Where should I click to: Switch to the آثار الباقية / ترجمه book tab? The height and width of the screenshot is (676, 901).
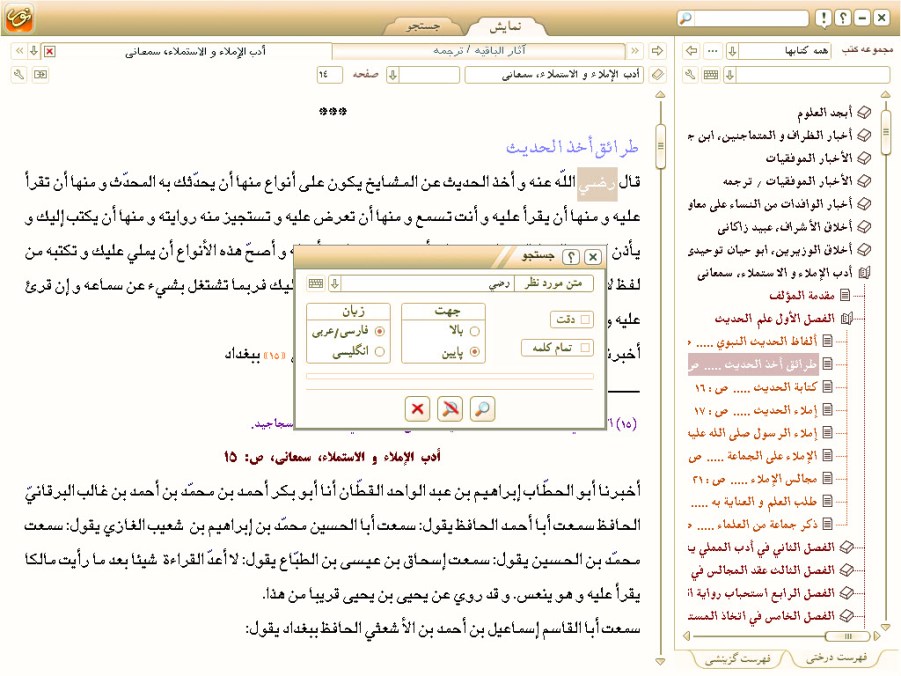point(479,51)
